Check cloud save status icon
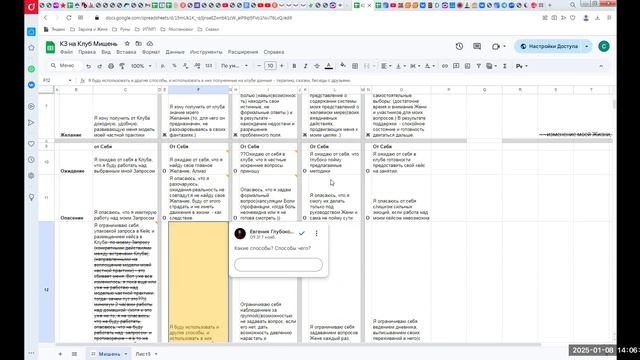The width and height of the screenshot is (640, 360). [150, 43]
